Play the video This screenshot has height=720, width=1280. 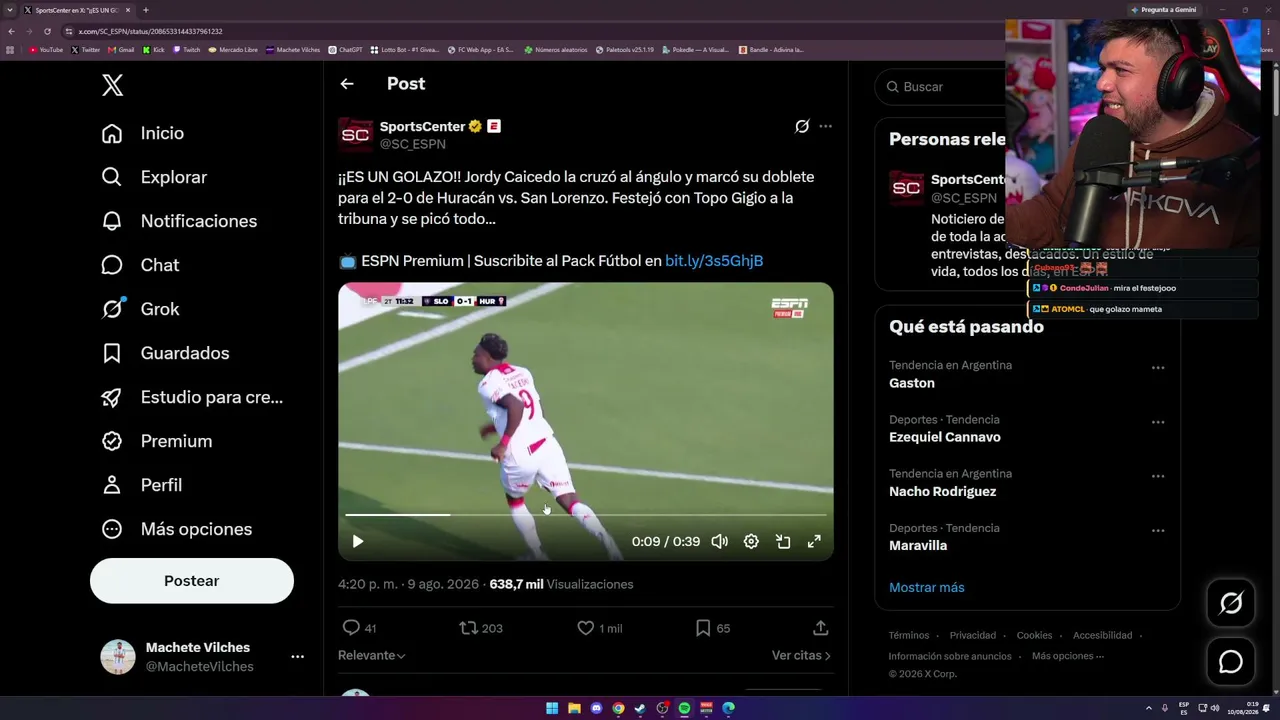pos(358,542)
